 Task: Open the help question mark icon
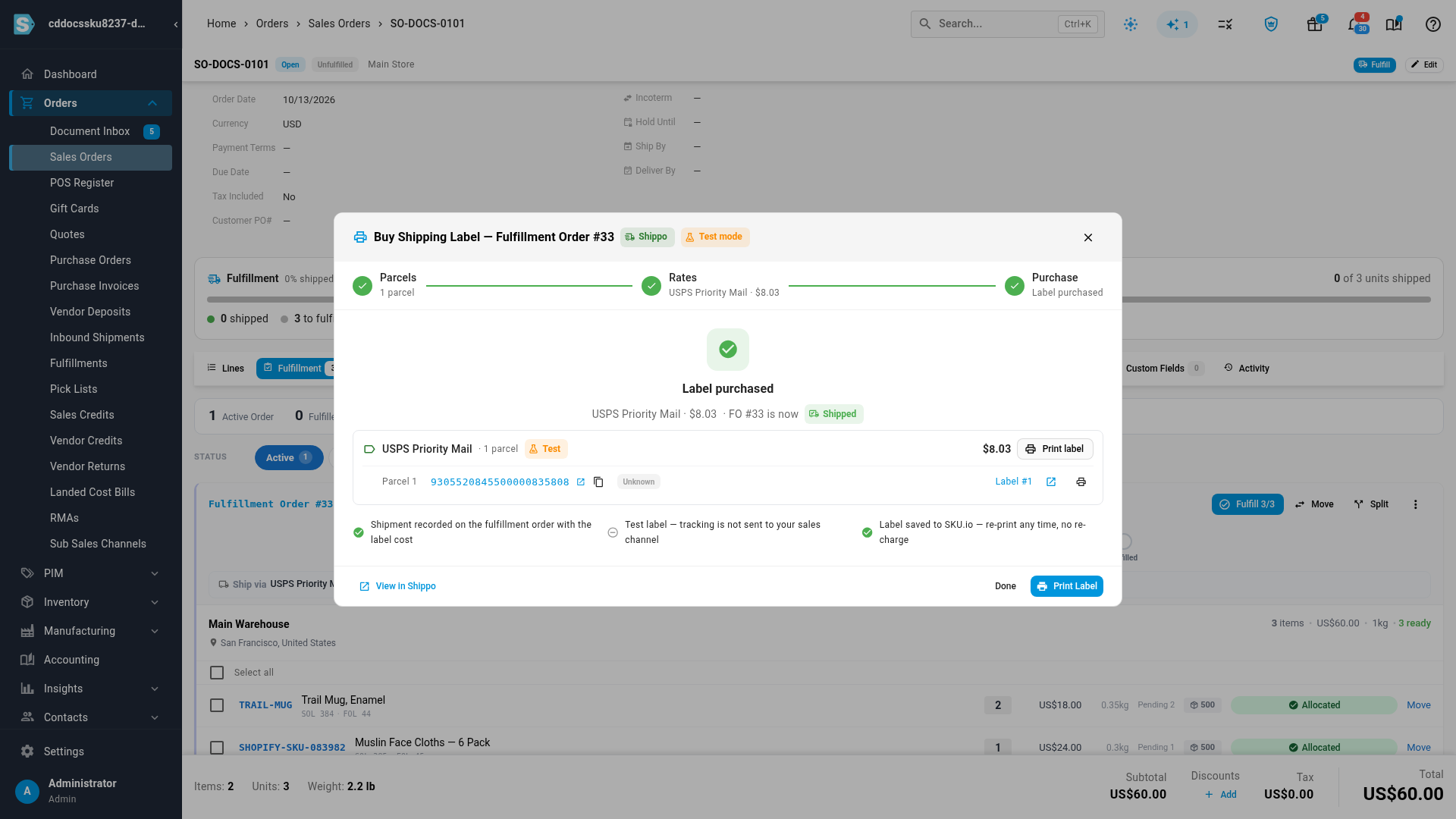1433,24
